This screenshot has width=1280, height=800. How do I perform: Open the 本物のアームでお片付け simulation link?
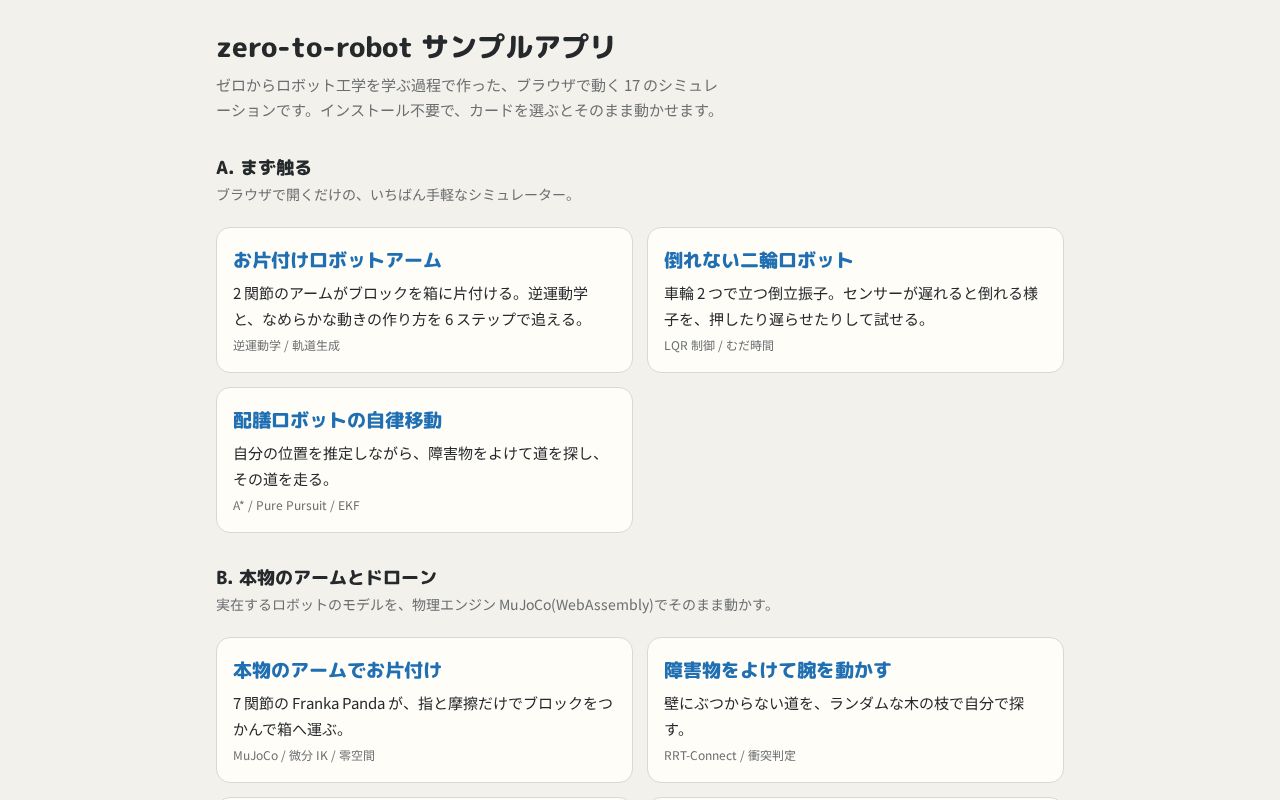point(337,670)
